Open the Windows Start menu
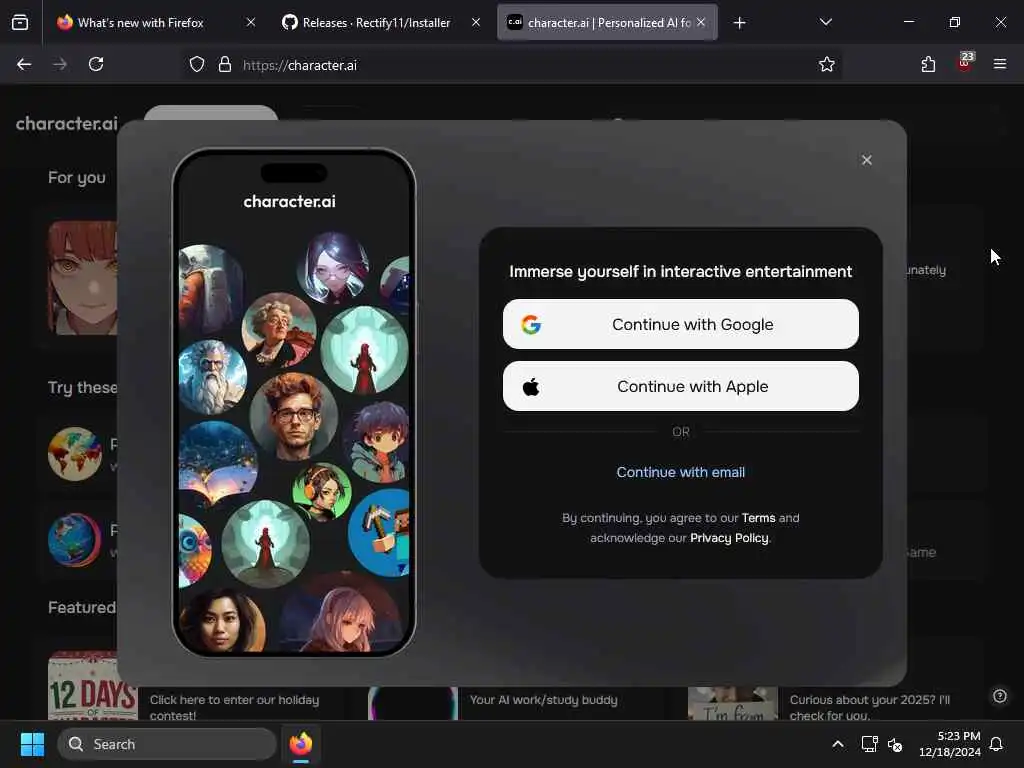Viewport: 1024px width, 768px height. coord(32,744)
